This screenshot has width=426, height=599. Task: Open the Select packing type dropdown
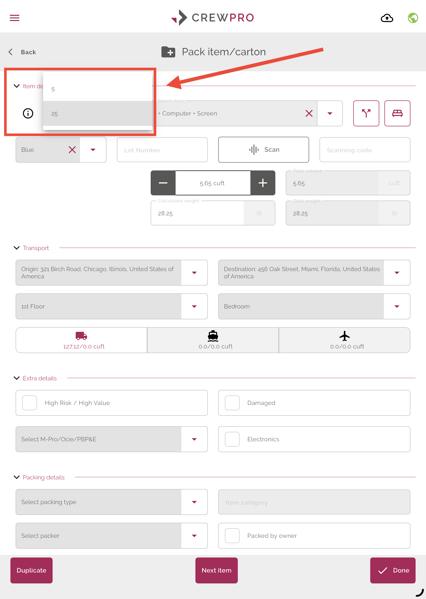pyautogui.click(x=112, y=502)
